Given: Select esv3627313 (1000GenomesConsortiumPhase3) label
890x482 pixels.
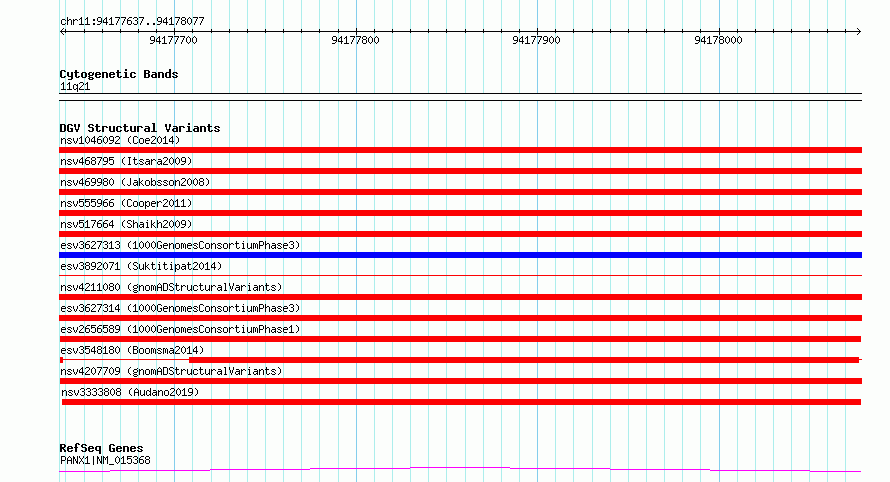Looking at the screenshot, I should [x=180, y=245].
